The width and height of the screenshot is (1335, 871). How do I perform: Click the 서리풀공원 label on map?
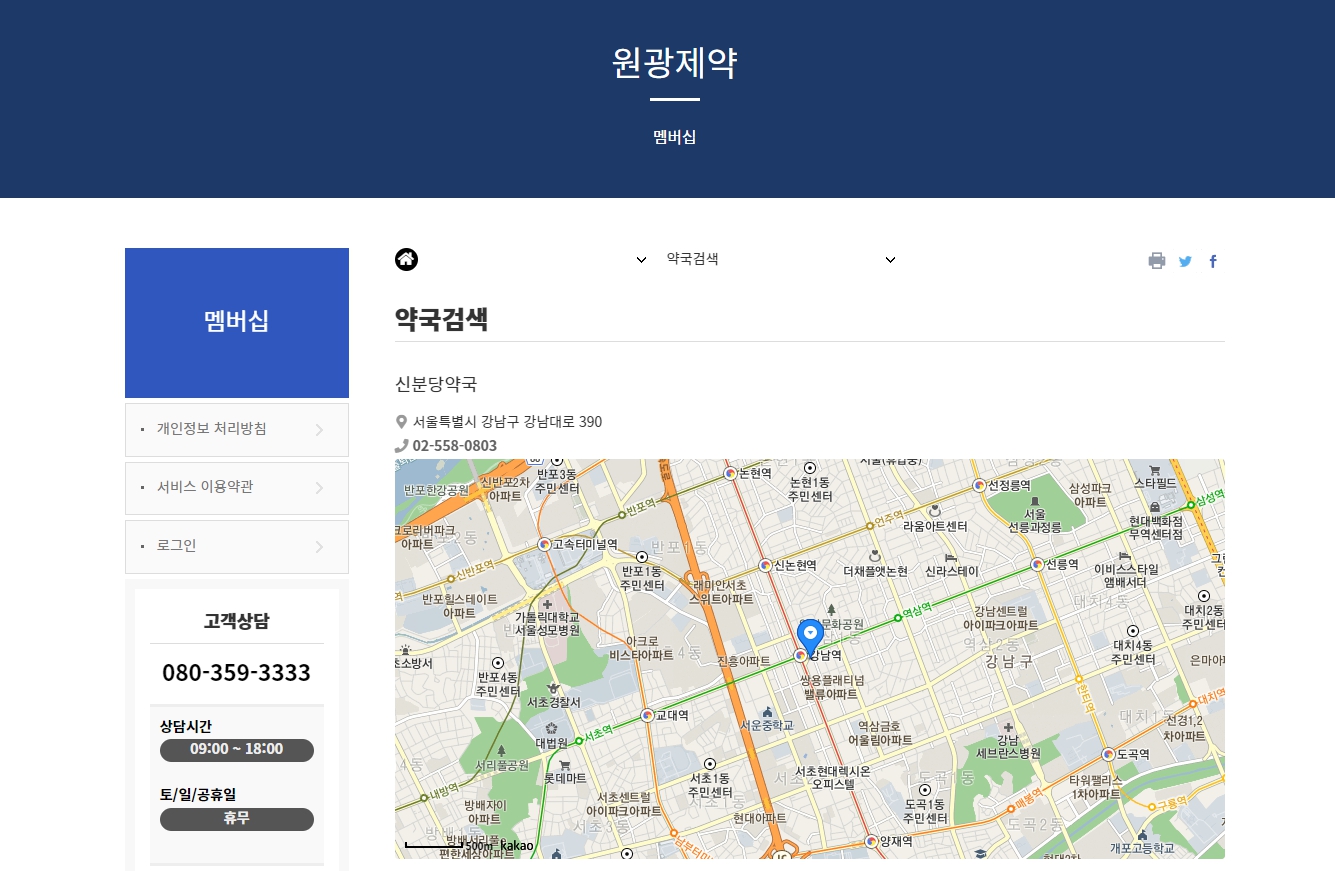[502, 765]
